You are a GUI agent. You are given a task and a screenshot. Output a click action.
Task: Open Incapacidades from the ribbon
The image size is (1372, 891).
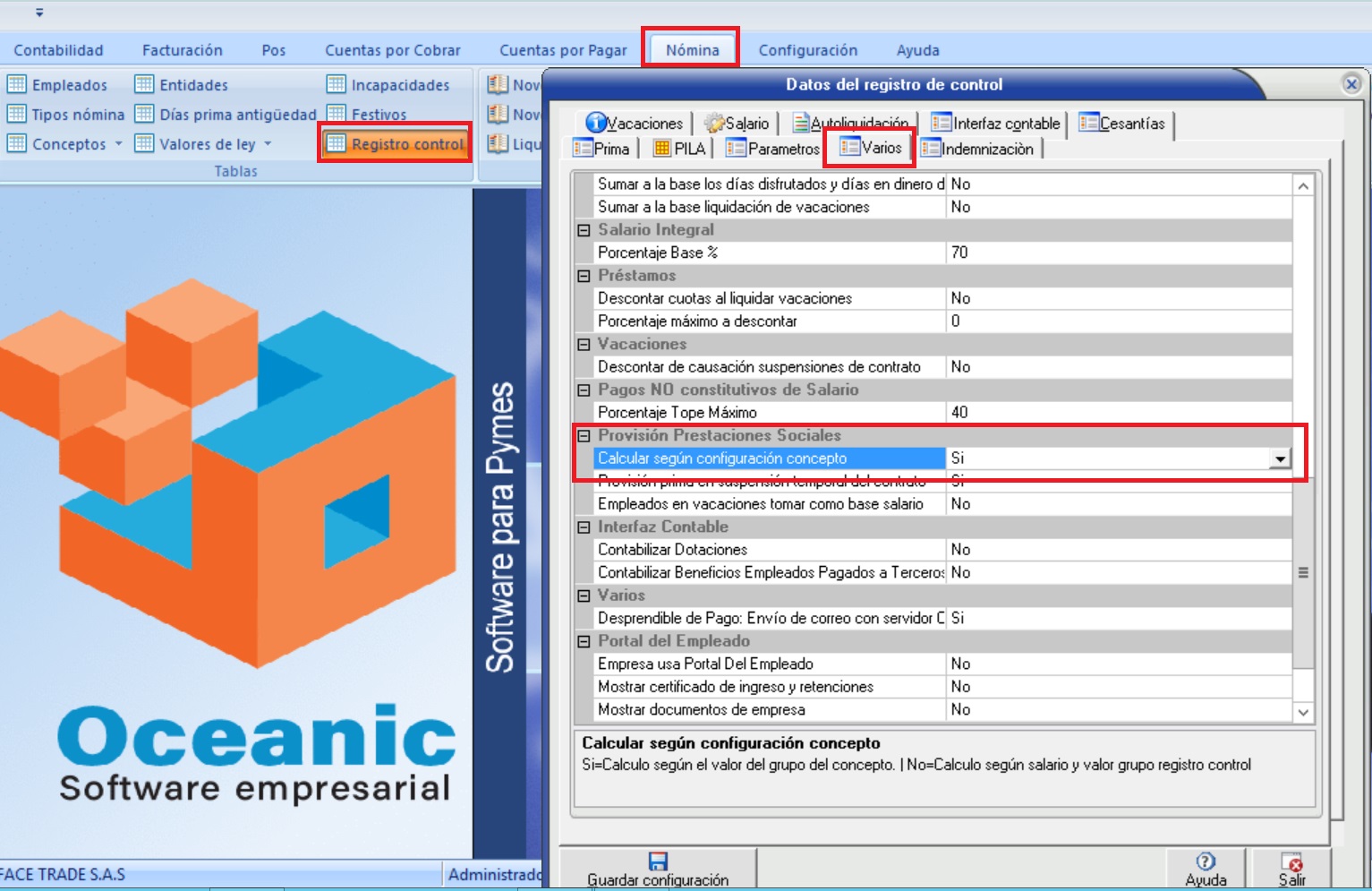pyautogui.click(x=336, y=85)
